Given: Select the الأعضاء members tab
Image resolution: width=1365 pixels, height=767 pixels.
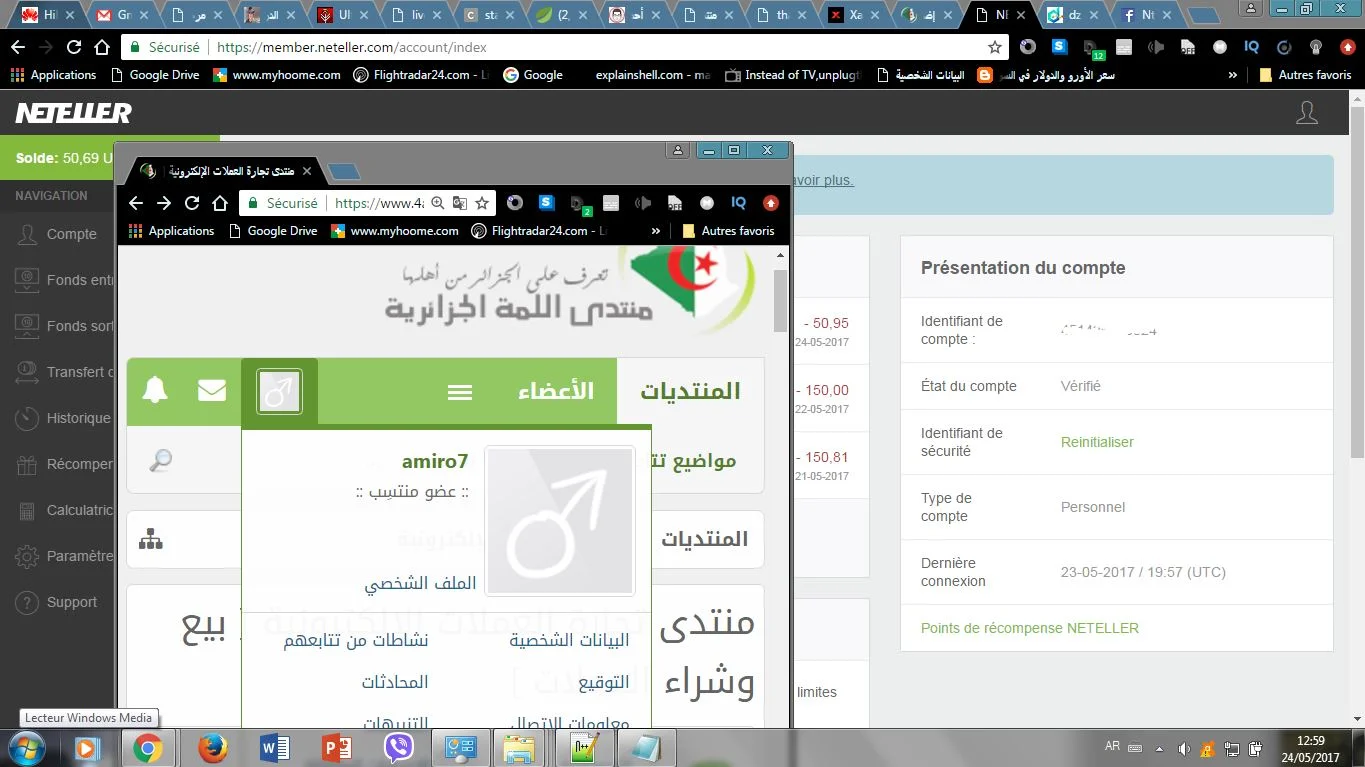Looking at the screenshot, I should pyautogui.click(x=555, y=391).
